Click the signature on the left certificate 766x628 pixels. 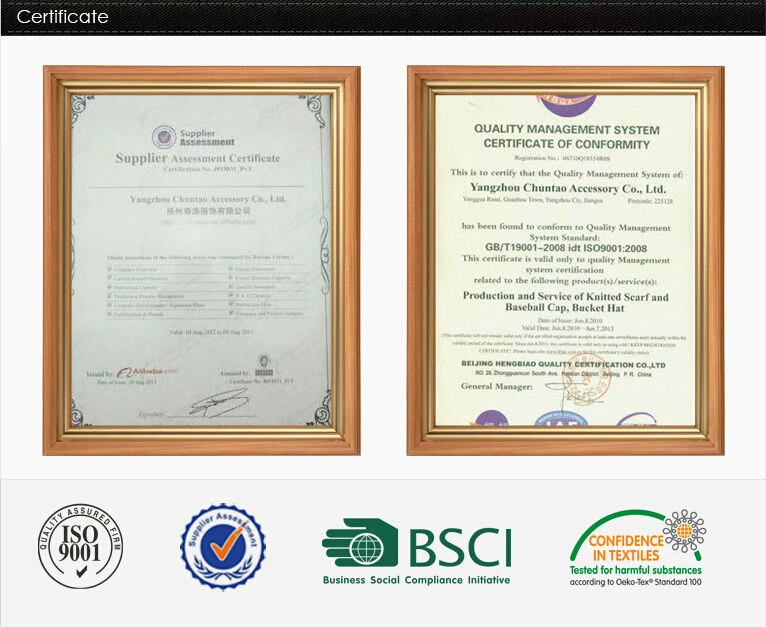tap(220, 403)
